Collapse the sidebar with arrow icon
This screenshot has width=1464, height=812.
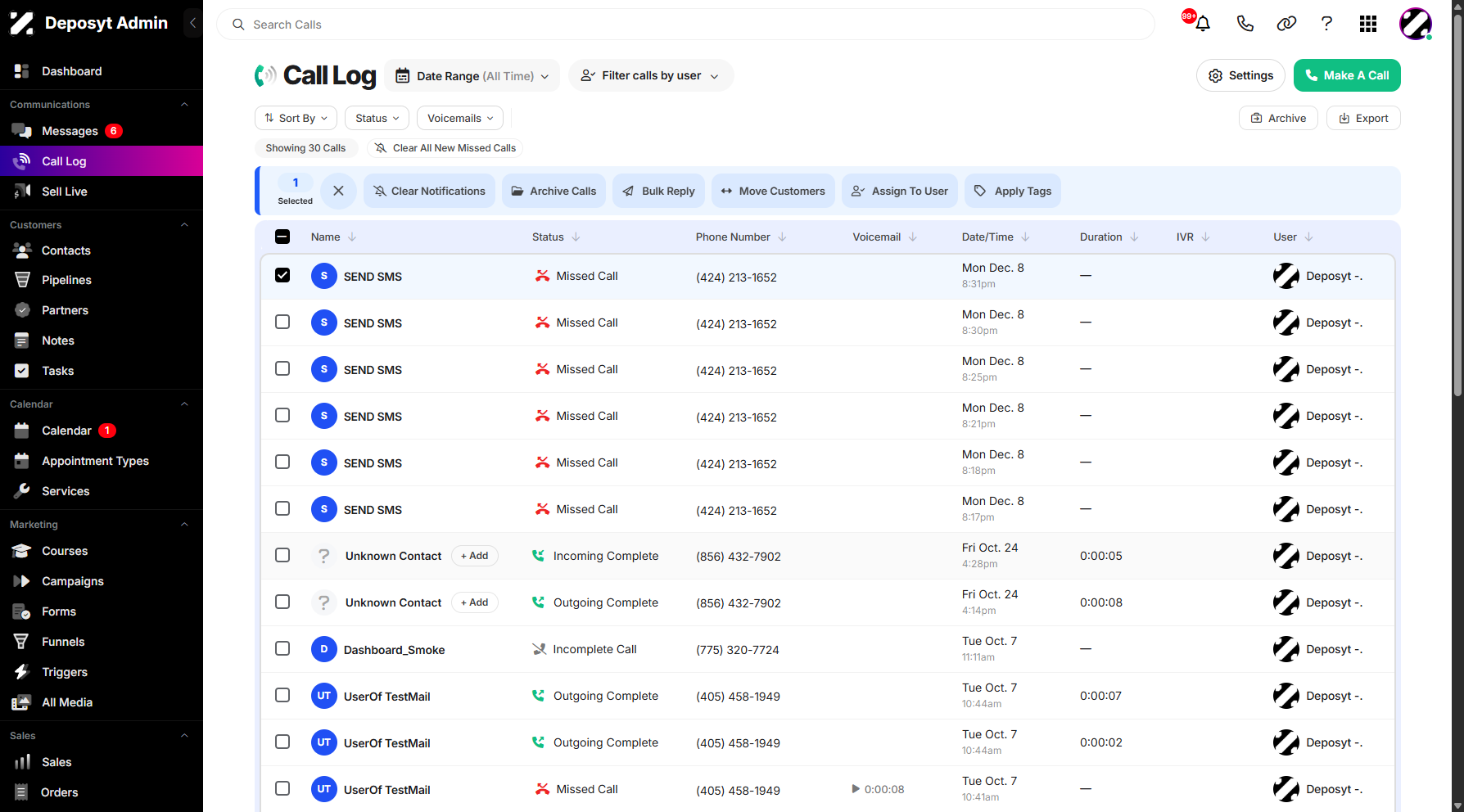[192, 23]
